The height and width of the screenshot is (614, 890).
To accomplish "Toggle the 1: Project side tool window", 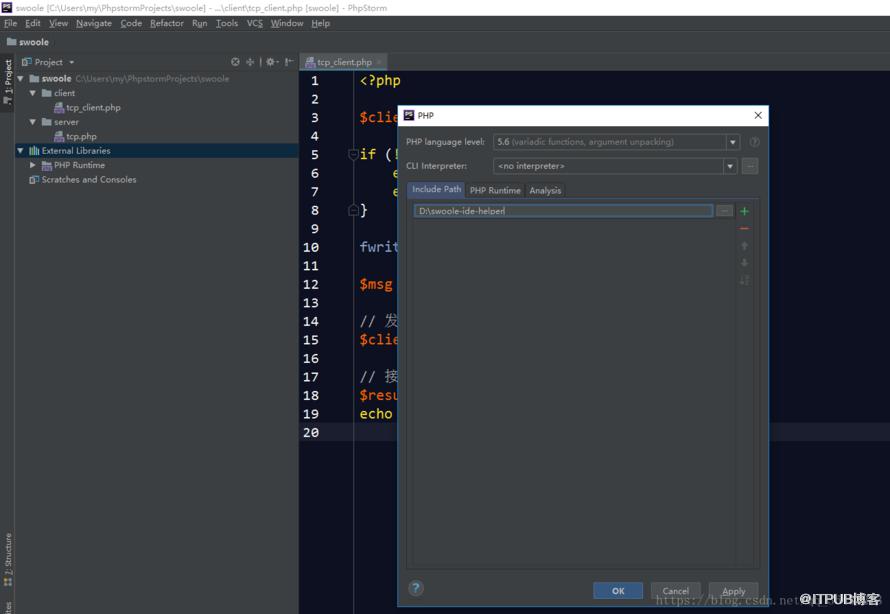I will coord(8,81).
